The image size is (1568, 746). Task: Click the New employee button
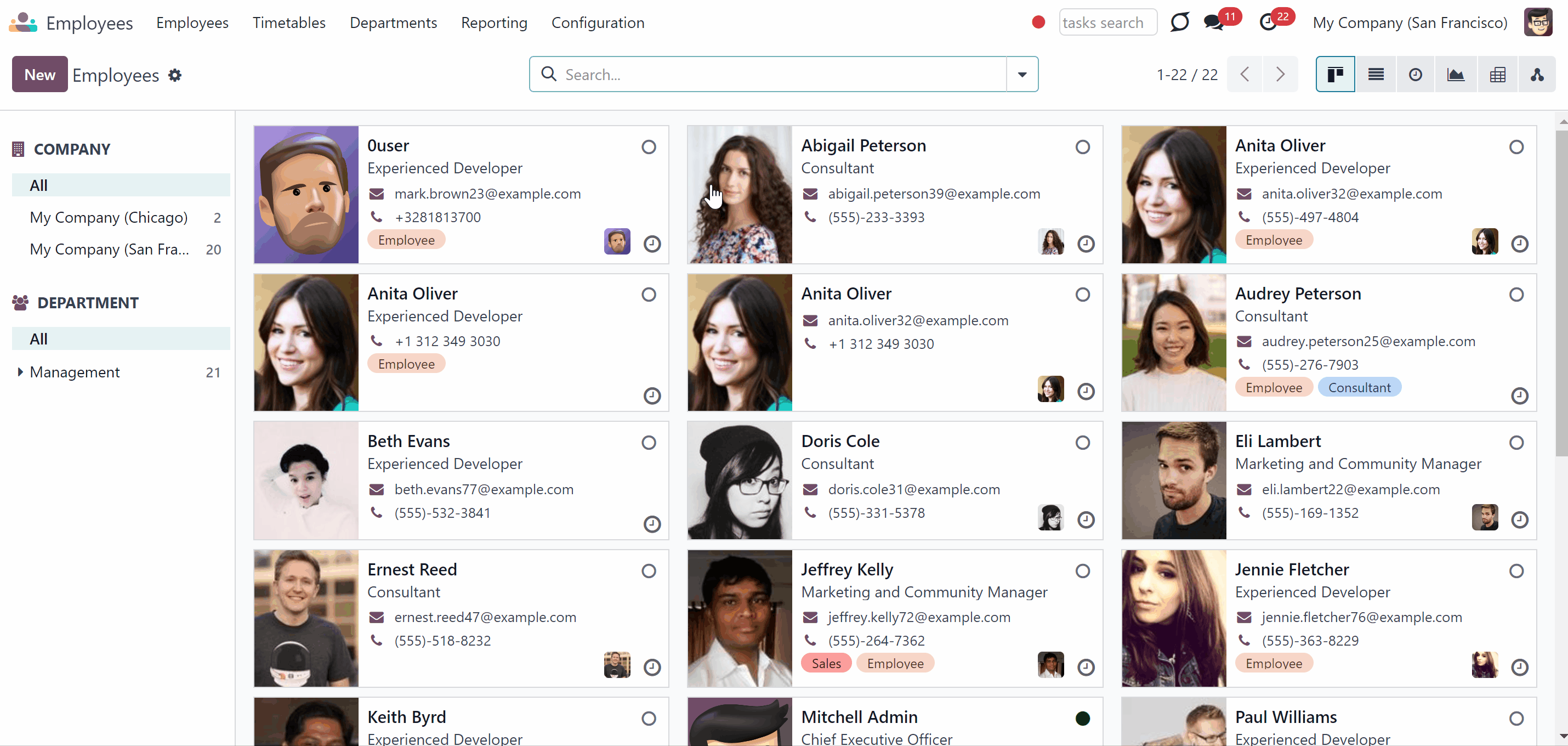(39, 74)
